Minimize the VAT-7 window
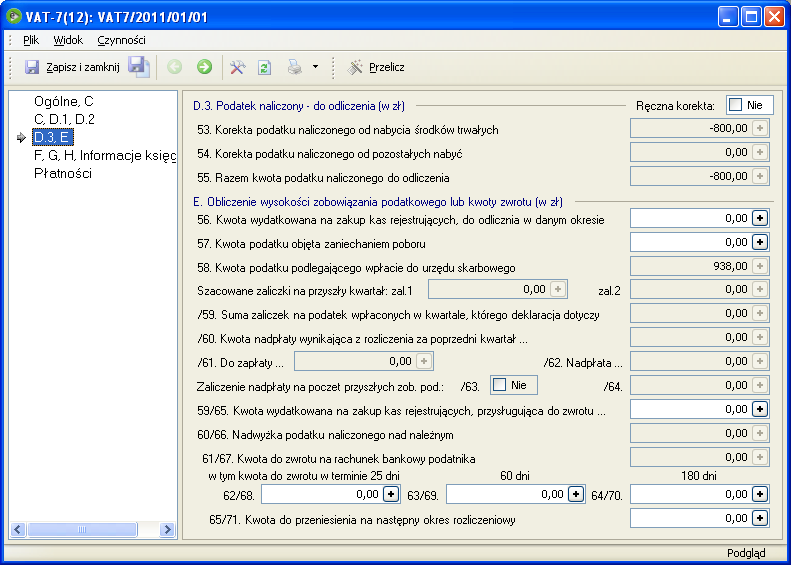This screenshot has height=565, width=791. (727, 17)
